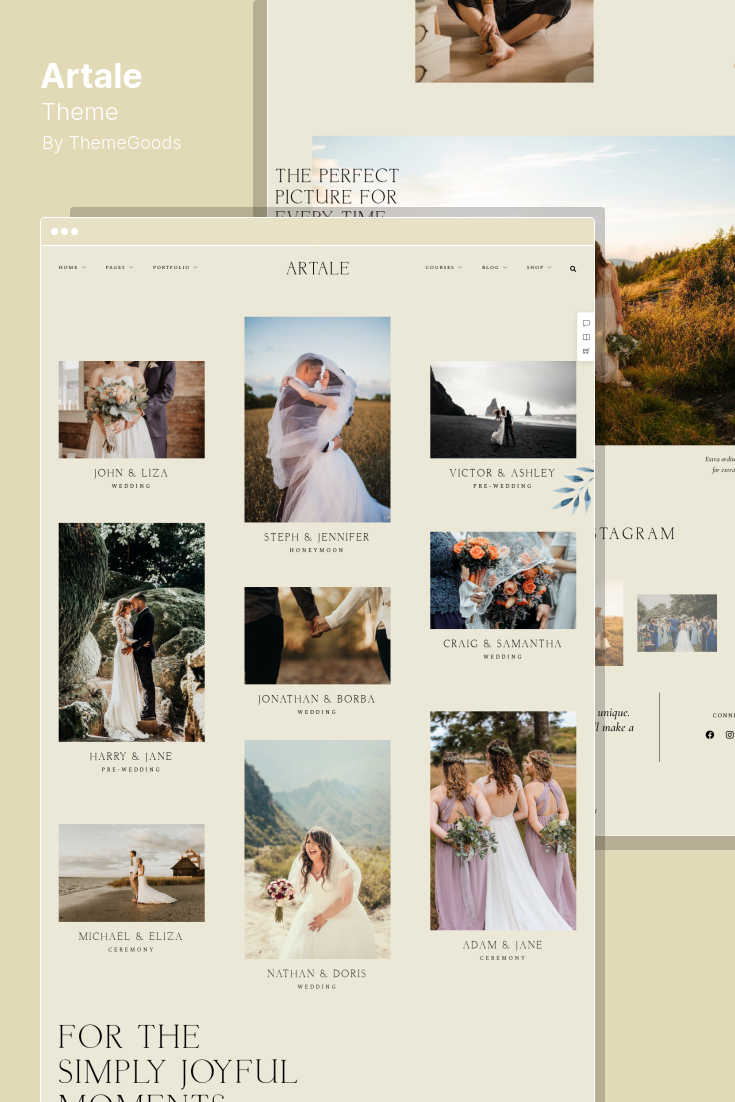Open the Jonathan & Borba holding hands photo
735x1102 pixels.
318,635
